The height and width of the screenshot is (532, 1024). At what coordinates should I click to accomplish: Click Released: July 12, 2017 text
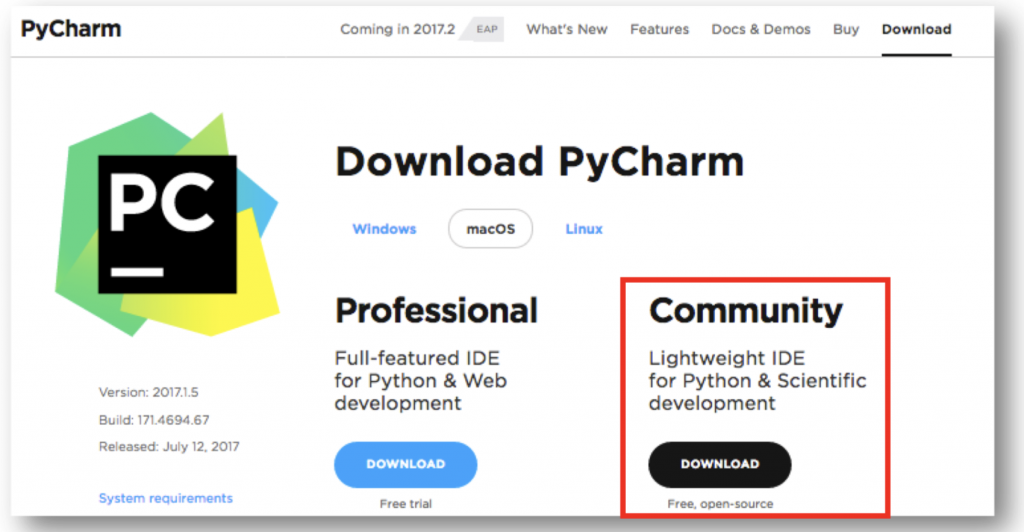169,446
